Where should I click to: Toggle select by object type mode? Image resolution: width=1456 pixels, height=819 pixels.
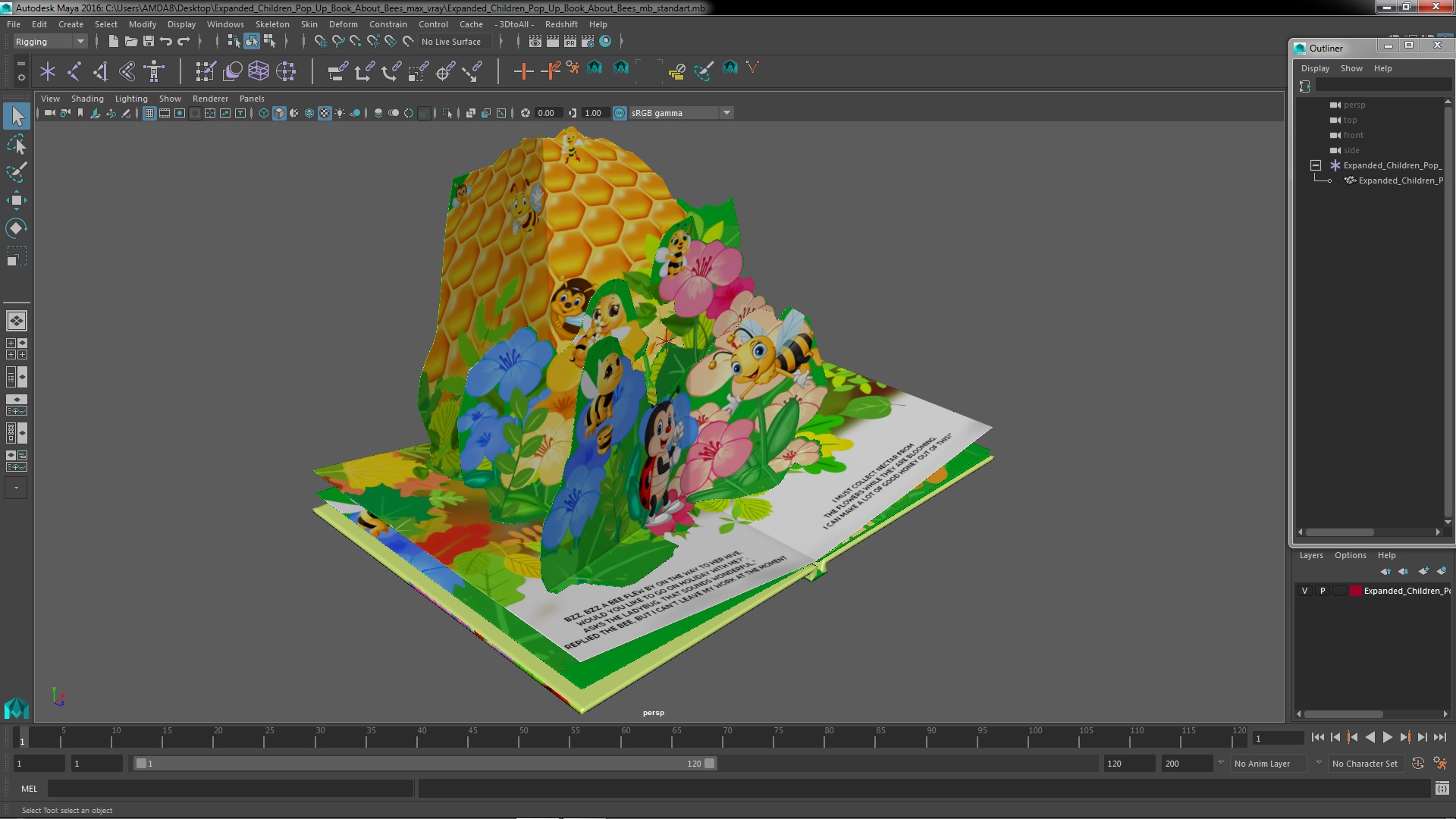click(252, 42)
